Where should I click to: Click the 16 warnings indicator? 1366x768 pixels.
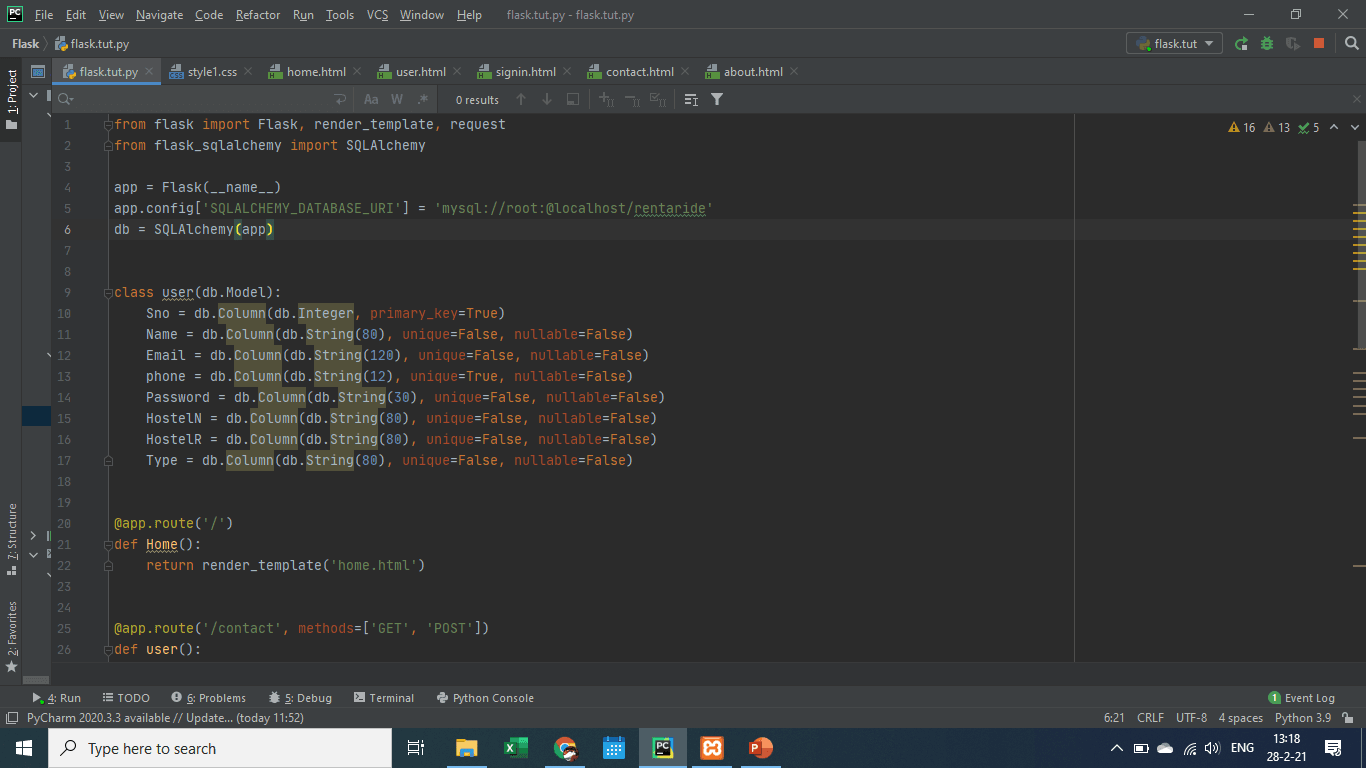(x=1242, y=128)
